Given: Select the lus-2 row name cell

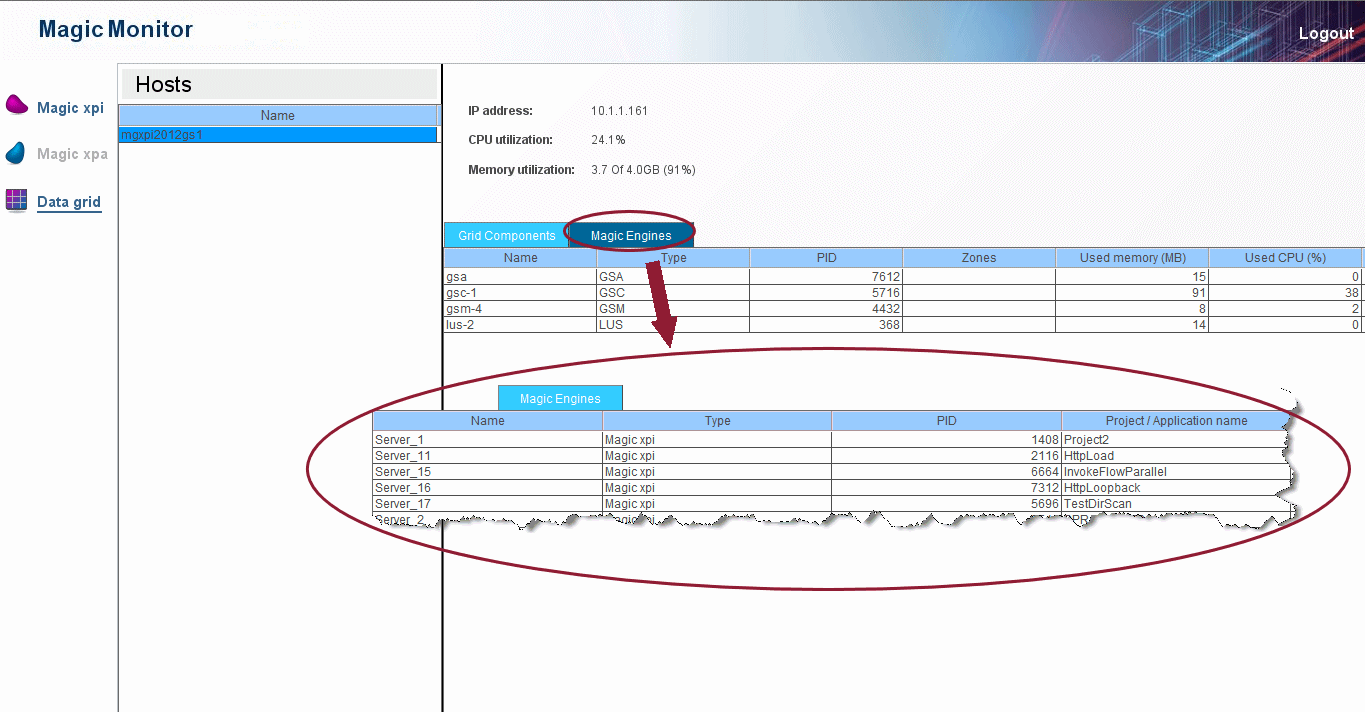Looking at the screenshot, I should (x=520, y=324).
